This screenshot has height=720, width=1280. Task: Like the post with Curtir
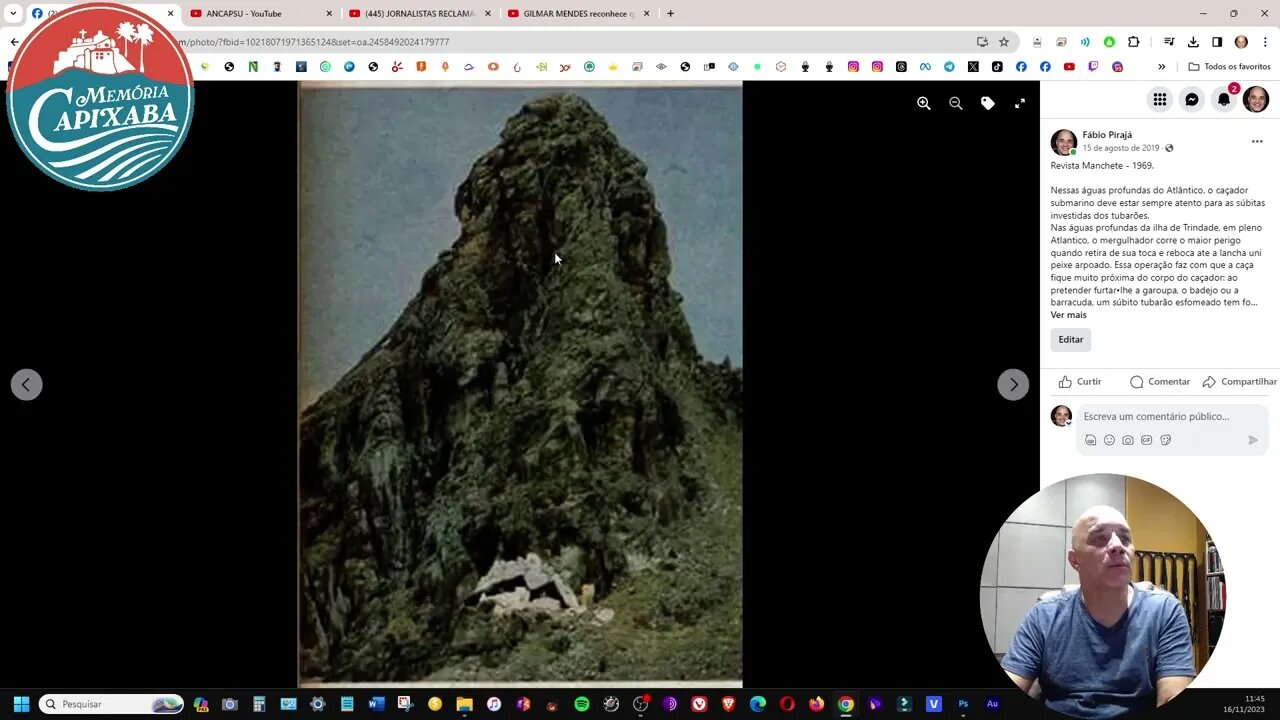click(1080, 382)
